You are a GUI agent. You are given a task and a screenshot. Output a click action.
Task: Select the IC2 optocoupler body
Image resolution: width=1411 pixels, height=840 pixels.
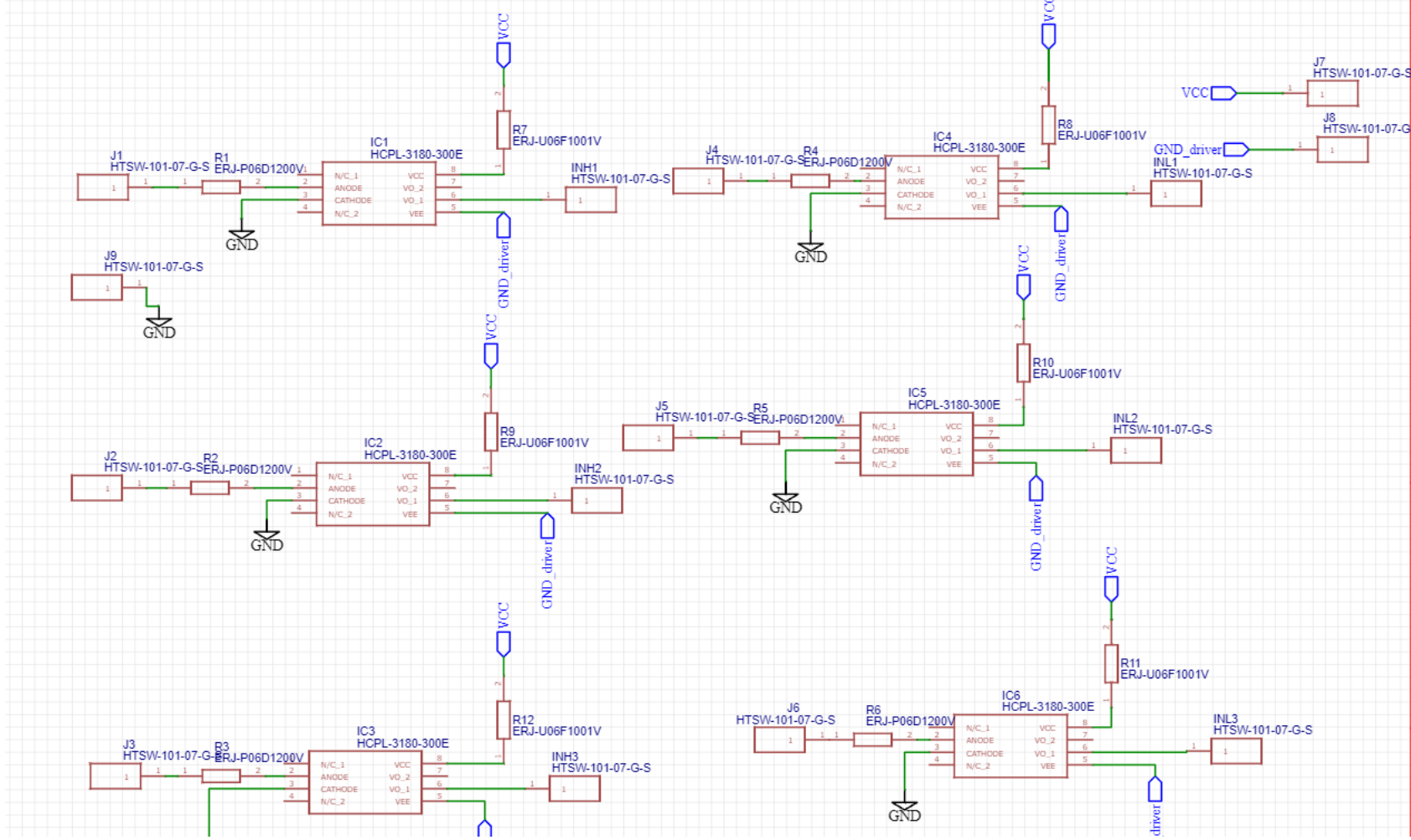[x=373, y=494]
